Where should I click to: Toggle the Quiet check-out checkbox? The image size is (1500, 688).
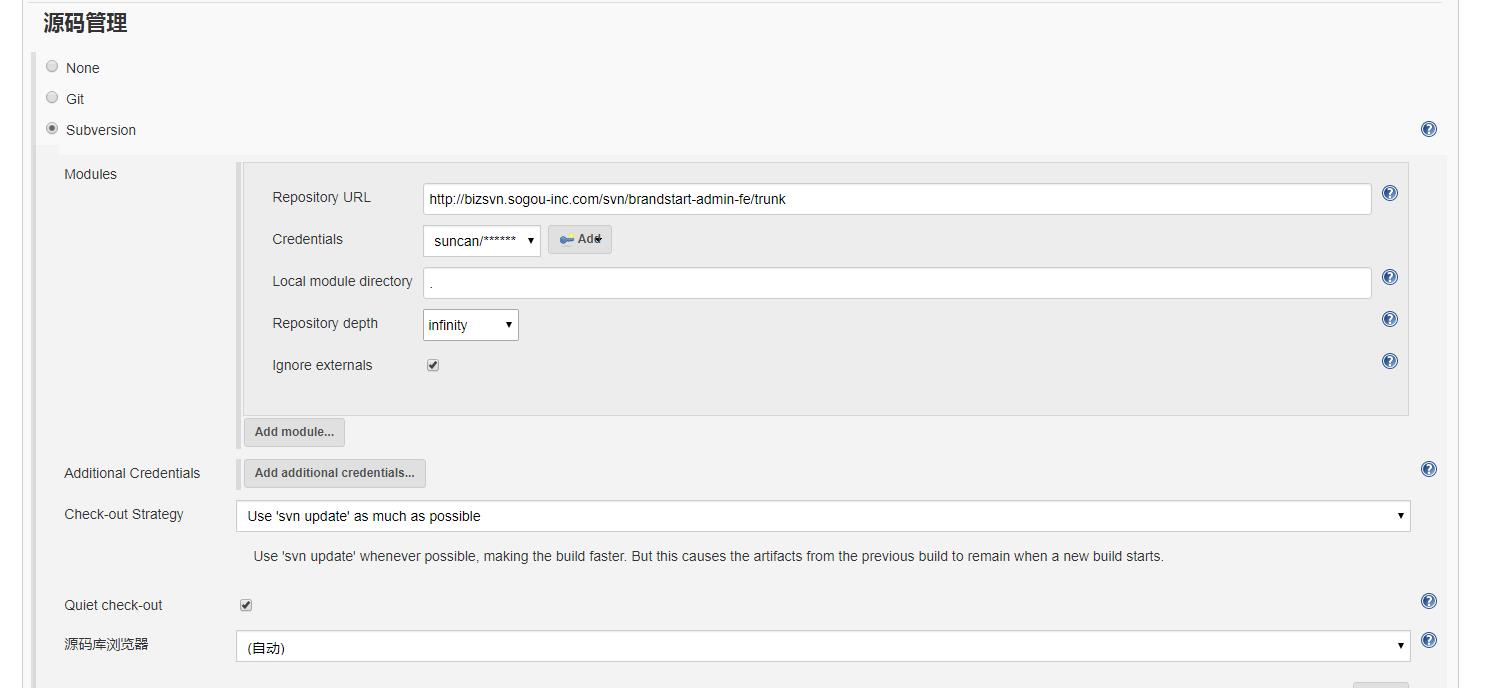click(x=246, y=605)
